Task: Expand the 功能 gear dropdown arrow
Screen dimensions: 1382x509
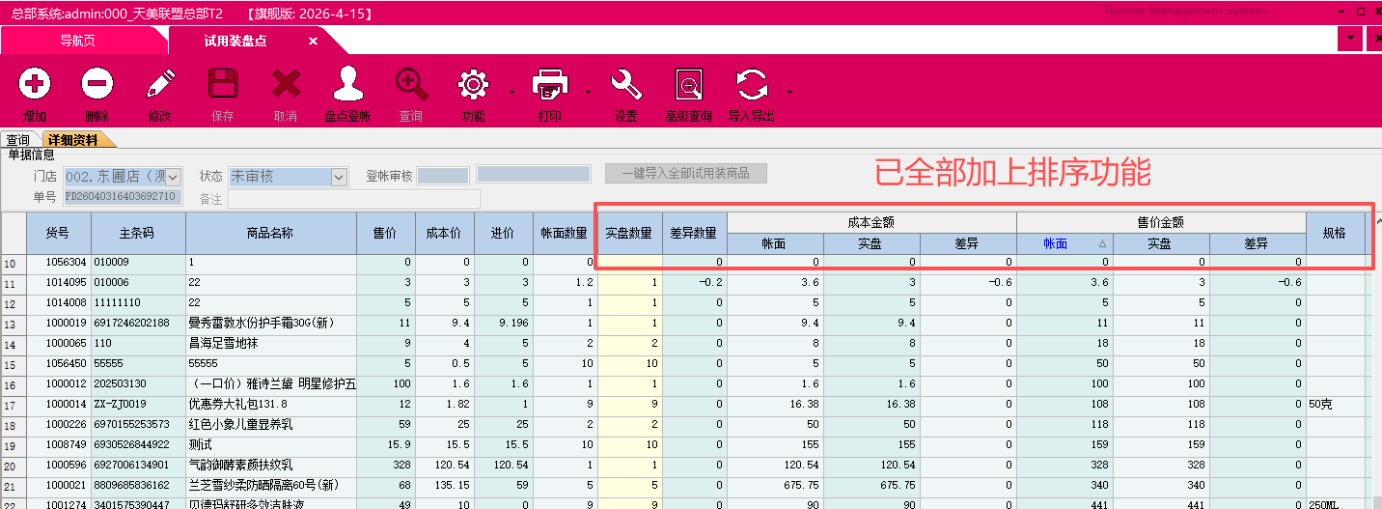Action: [512, 92]
